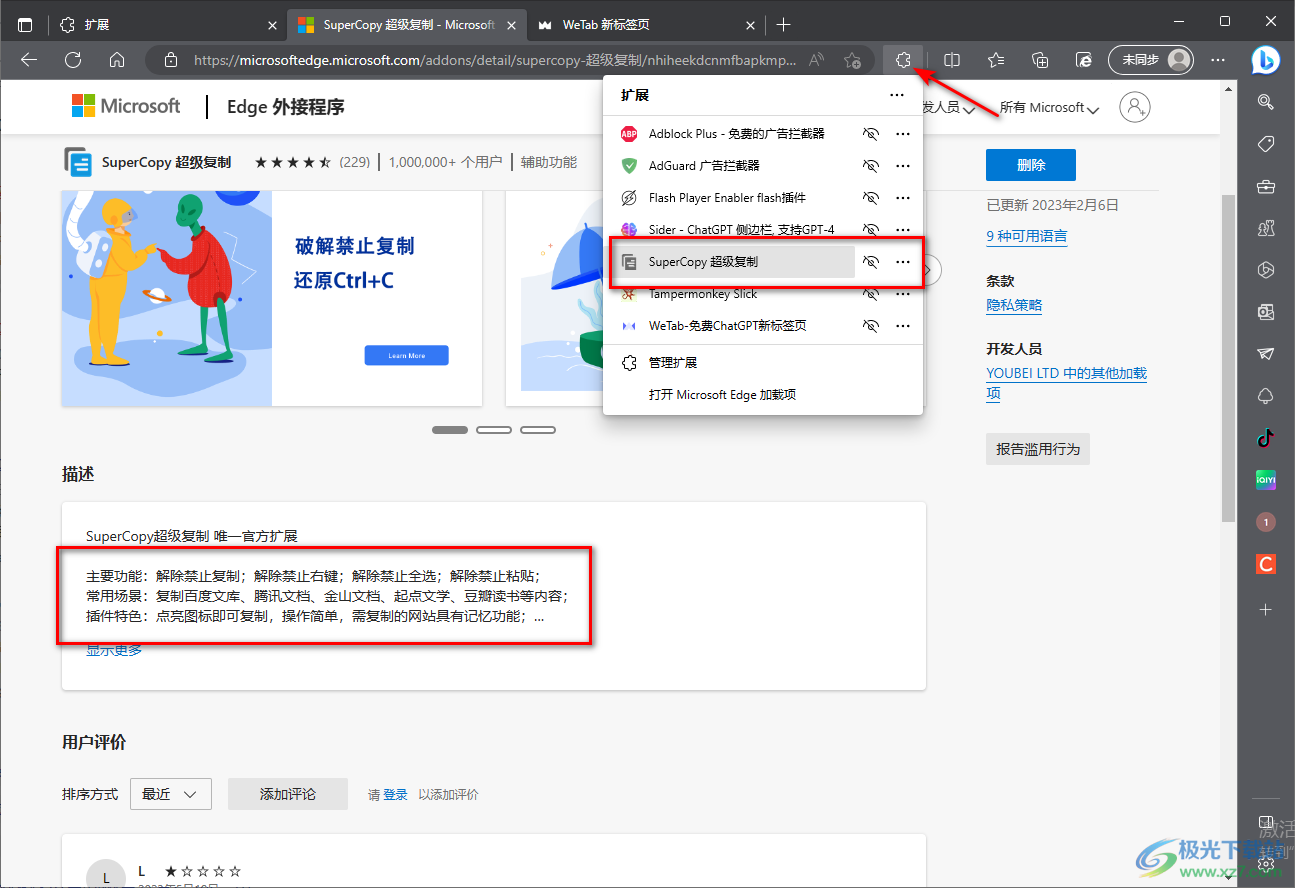1295x888 pixels.
Task: Open the sidebar games chess icon
Action: click(1266, 228)
